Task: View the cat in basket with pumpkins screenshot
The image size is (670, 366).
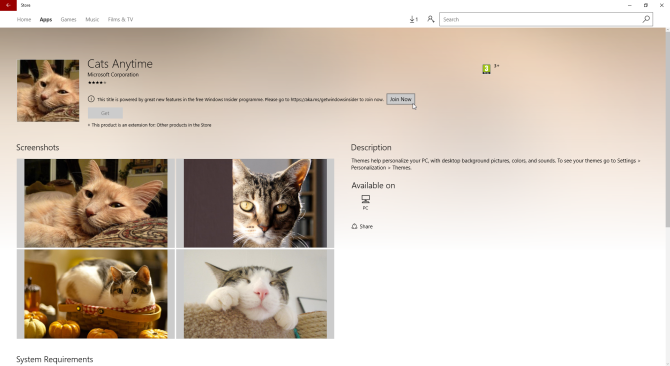Action: 96,294
